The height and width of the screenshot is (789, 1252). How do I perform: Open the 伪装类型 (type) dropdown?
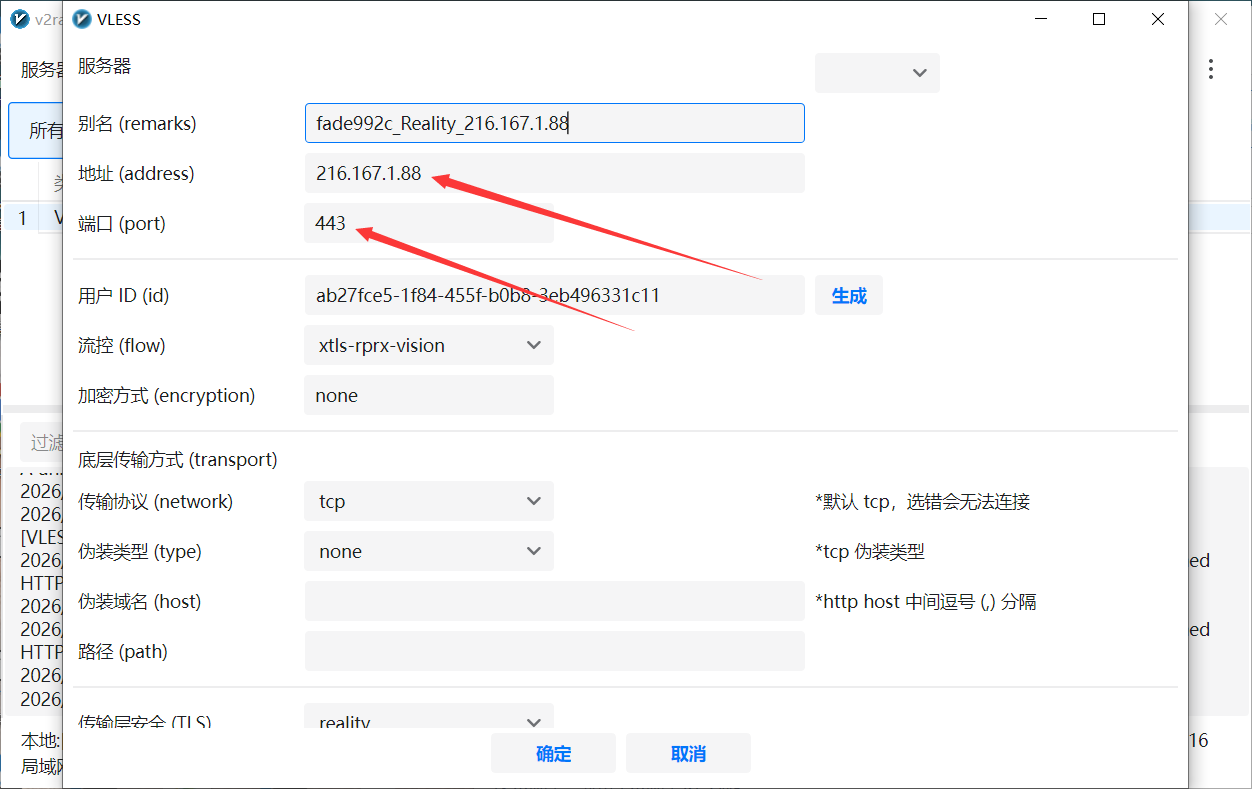pos(429,551)
